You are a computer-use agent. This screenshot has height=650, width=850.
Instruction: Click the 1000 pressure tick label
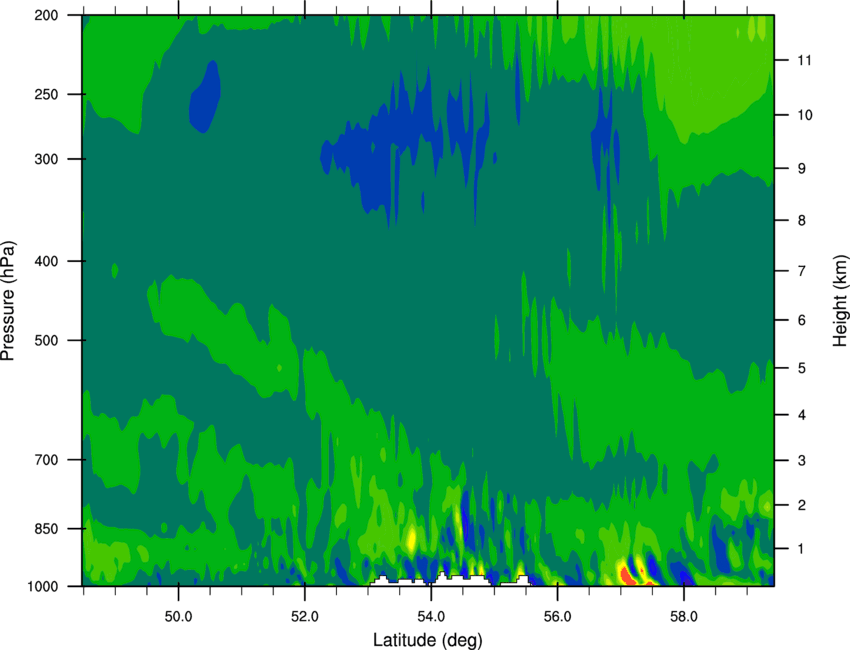point(44,586)
